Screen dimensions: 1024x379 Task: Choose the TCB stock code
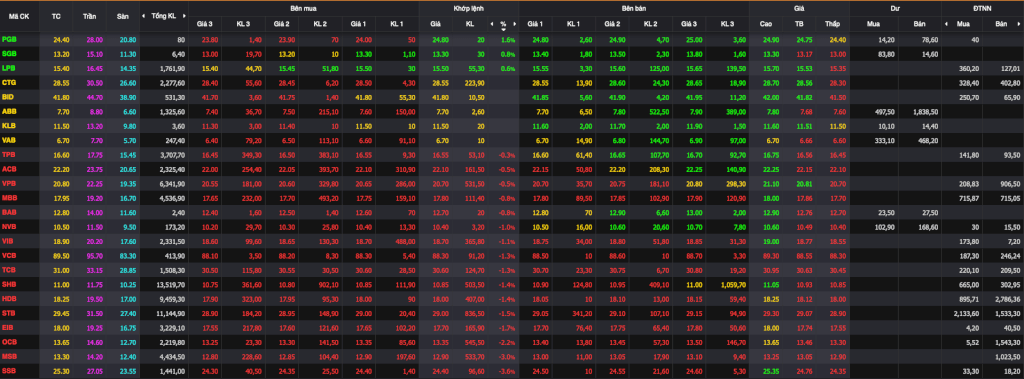point(9,269)
